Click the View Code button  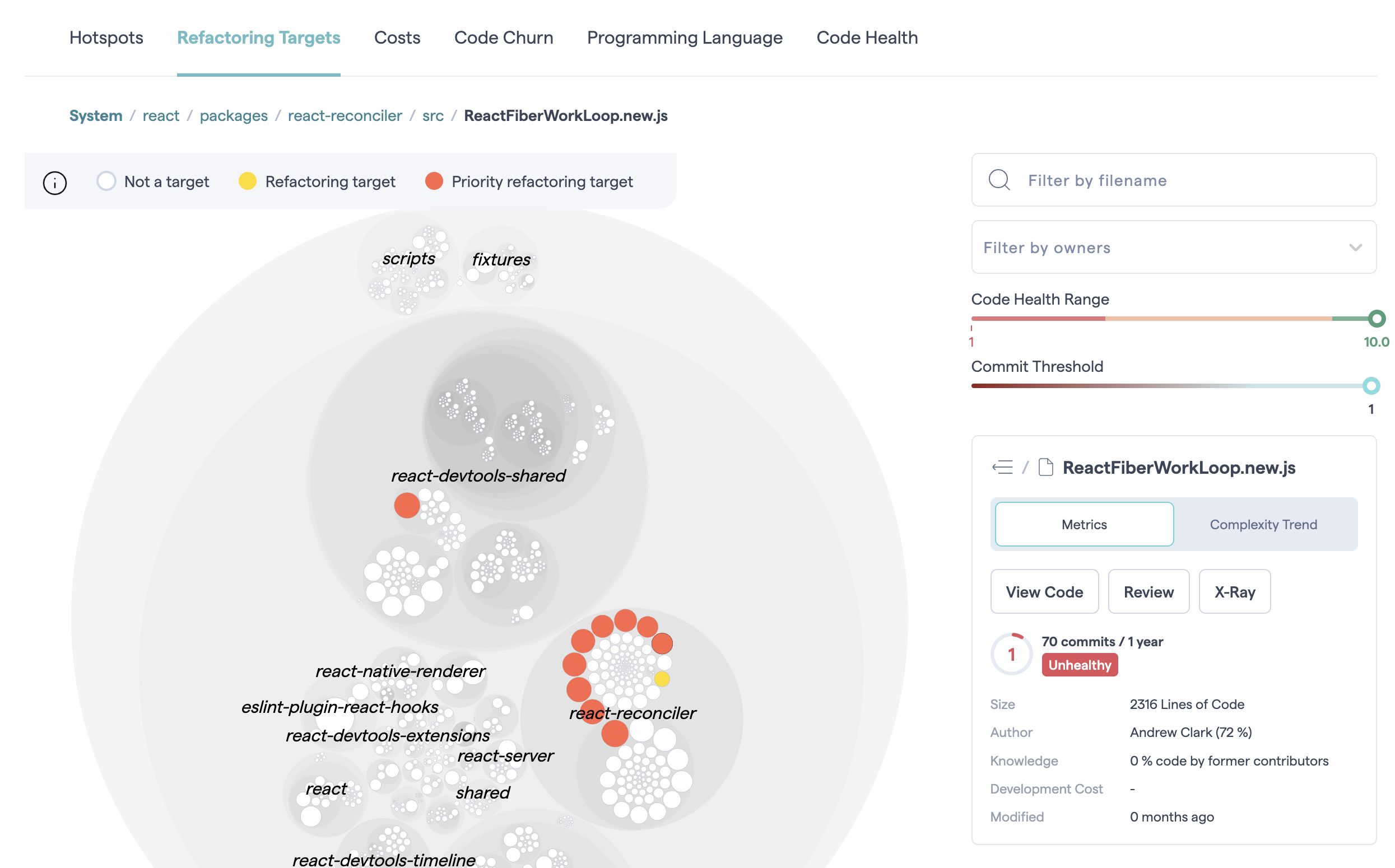click(1044, 591)
